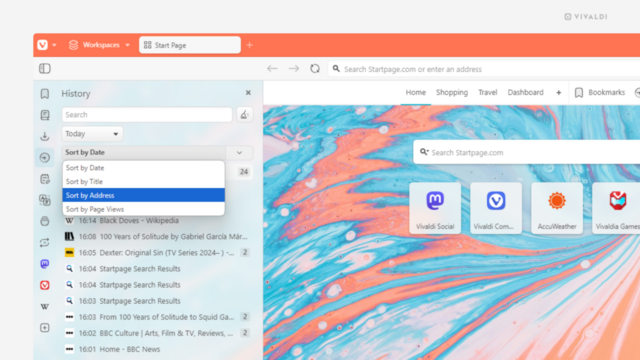Choose Sort by Page Views option
Image resolution: width=640 pixels, height=360 pixels.
pos(143,209)
